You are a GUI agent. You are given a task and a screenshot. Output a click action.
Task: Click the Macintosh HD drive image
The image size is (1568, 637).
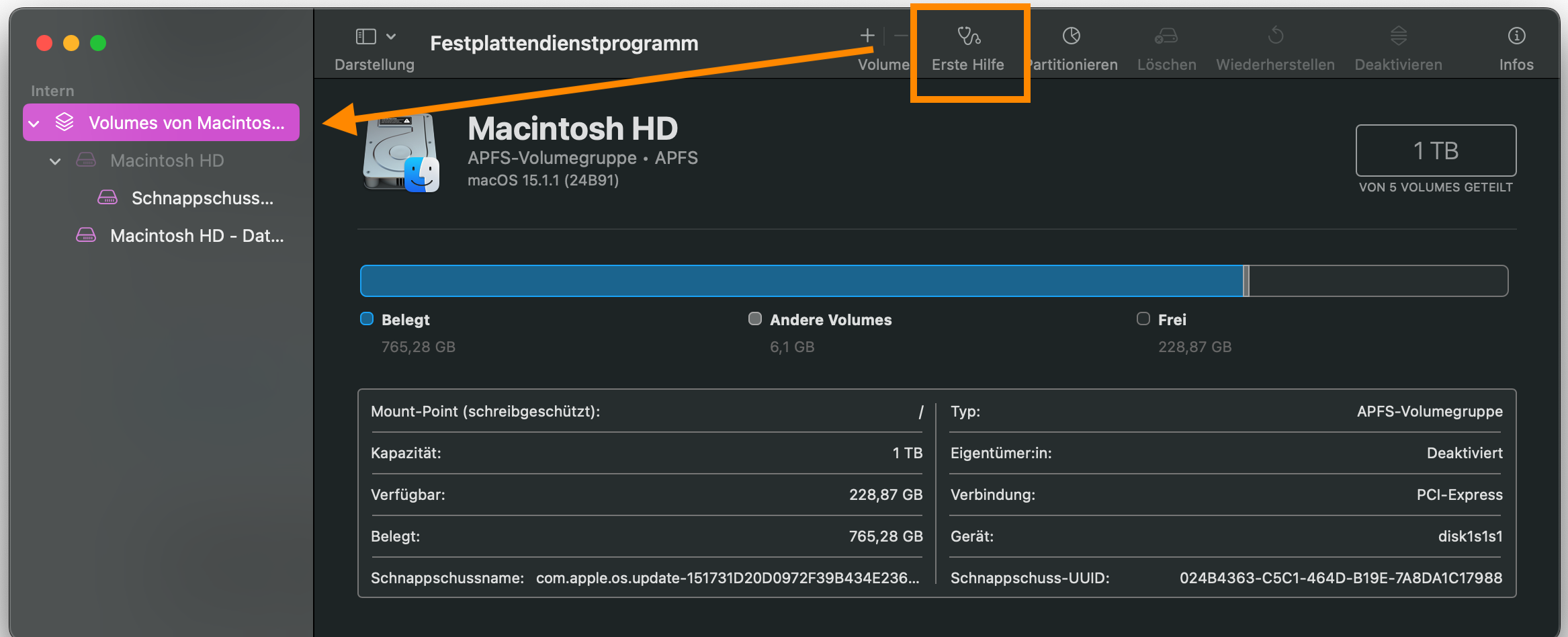(401, 154)
